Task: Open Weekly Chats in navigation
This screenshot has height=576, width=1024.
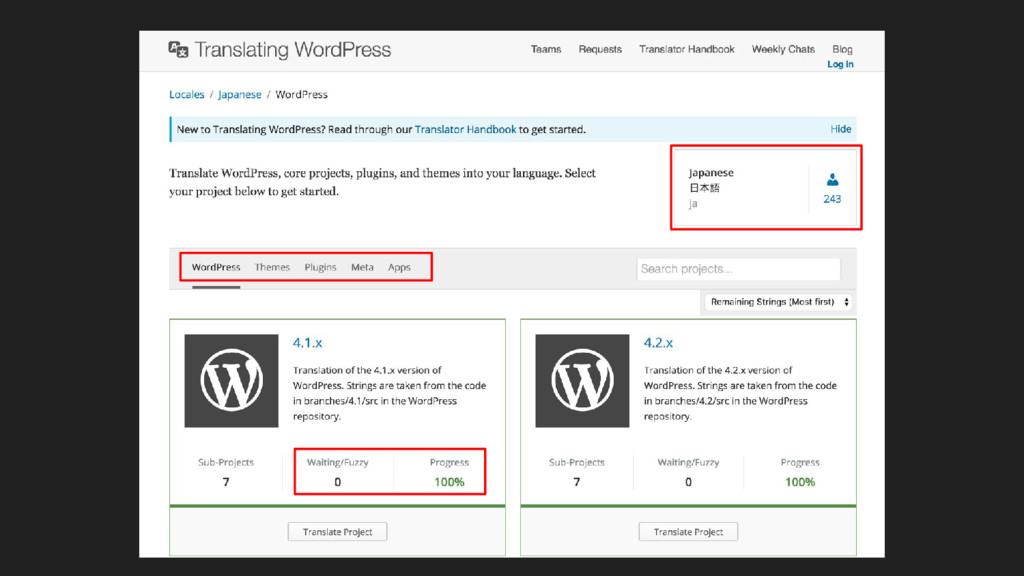Action: click(783, 49)
